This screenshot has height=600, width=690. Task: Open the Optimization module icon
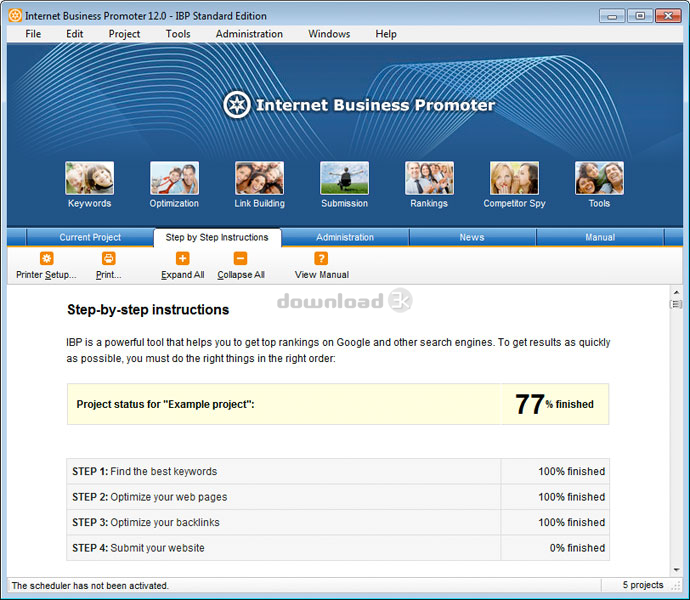click(x=174, y=178)
